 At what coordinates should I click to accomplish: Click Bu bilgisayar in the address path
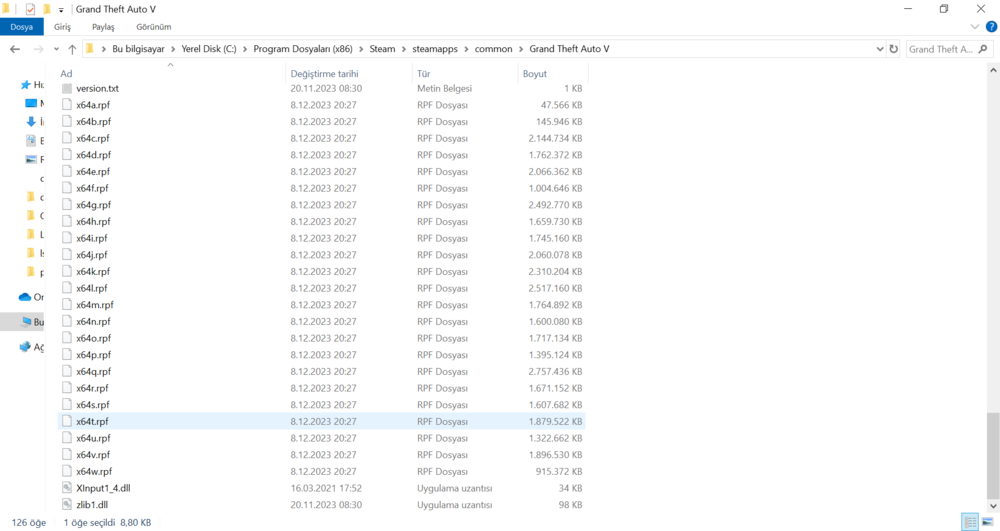138,48
